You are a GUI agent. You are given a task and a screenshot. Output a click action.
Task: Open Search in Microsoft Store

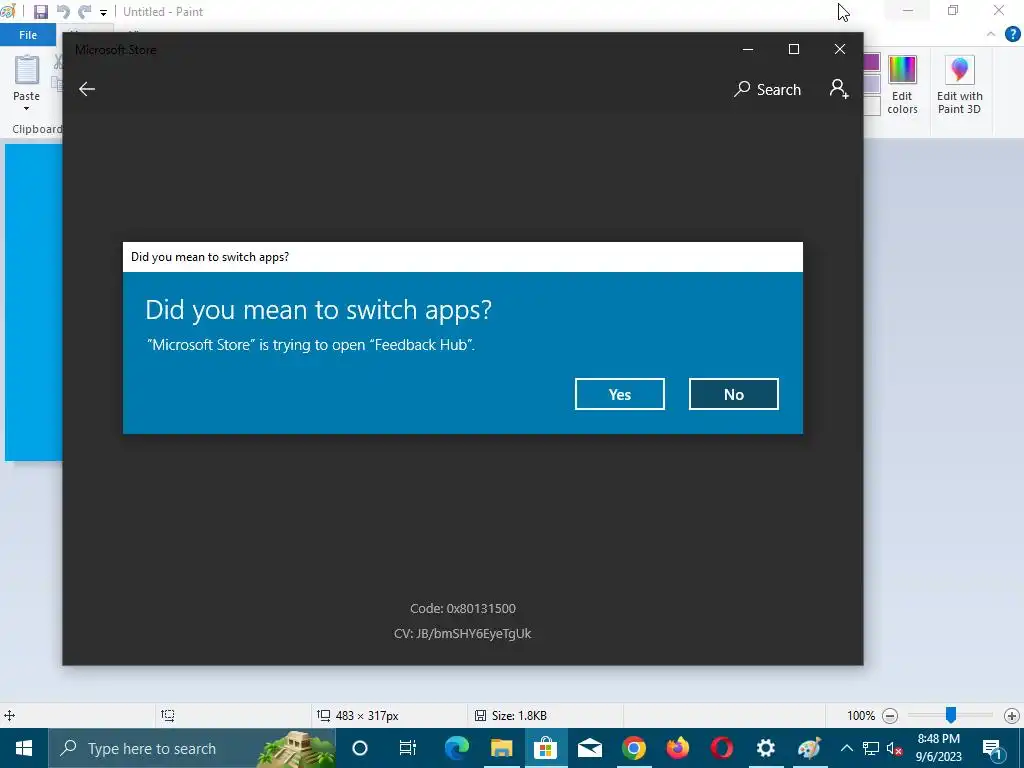coord(767,89)
